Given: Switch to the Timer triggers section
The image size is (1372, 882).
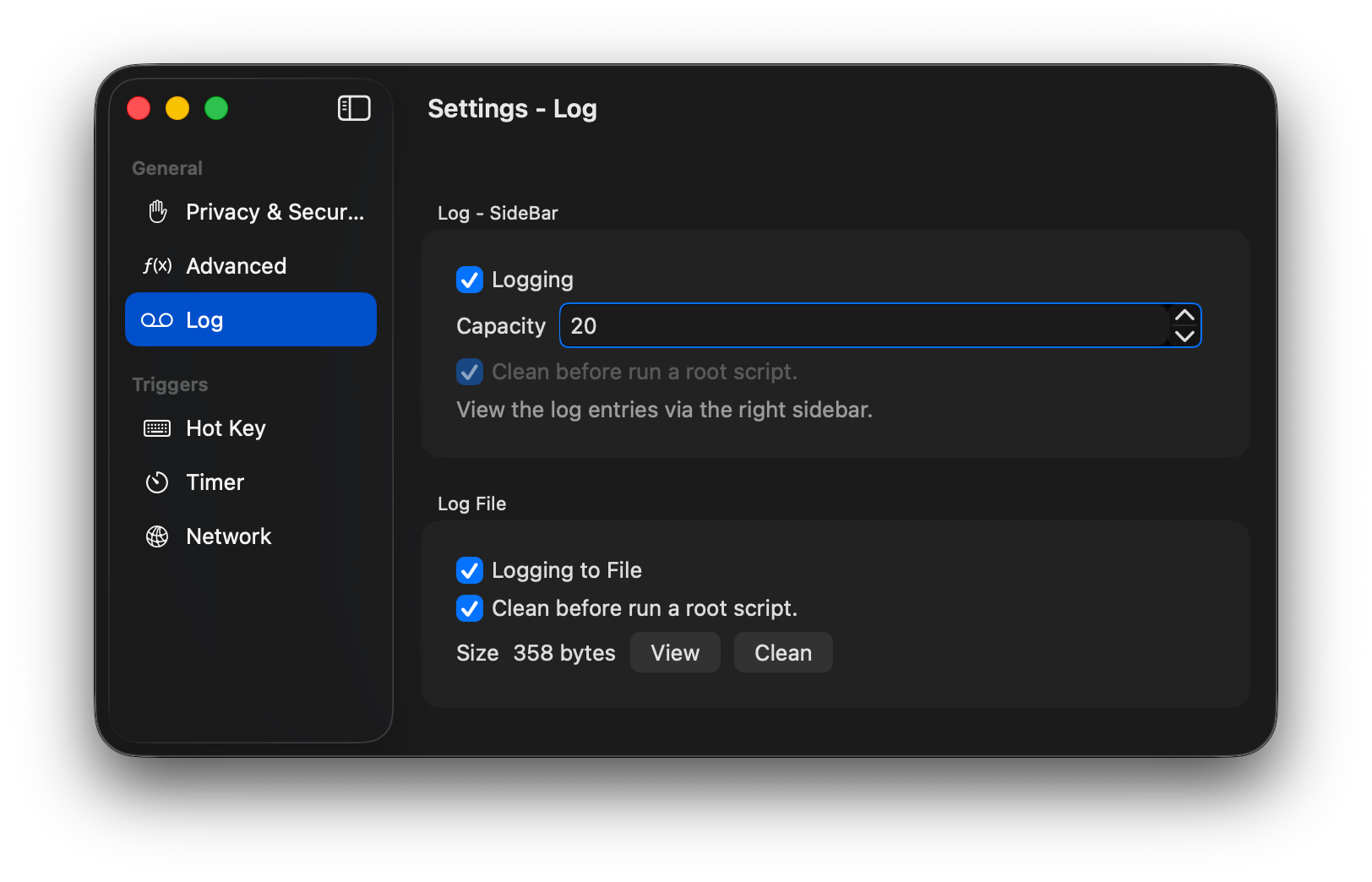Looking at the screenshot, I should coord(215,482).
